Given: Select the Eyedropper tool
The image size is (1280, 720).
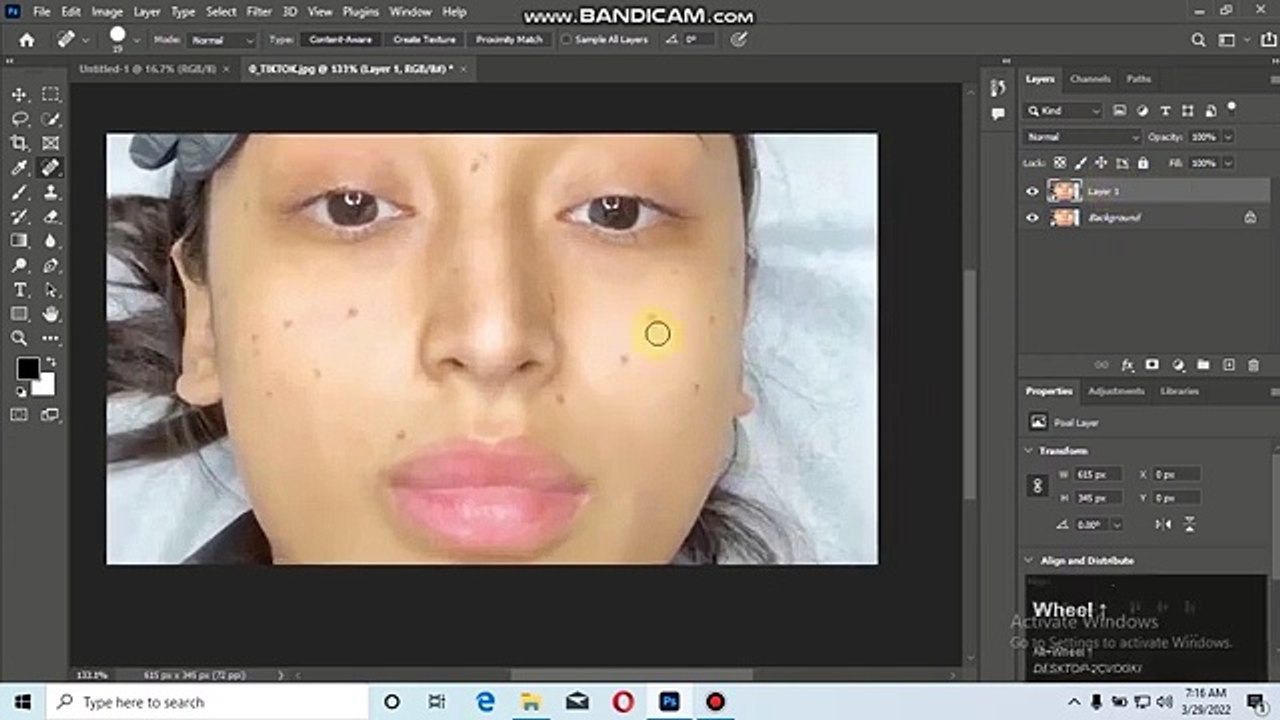Looking at the screenshot, I should (x=19, y=168).
